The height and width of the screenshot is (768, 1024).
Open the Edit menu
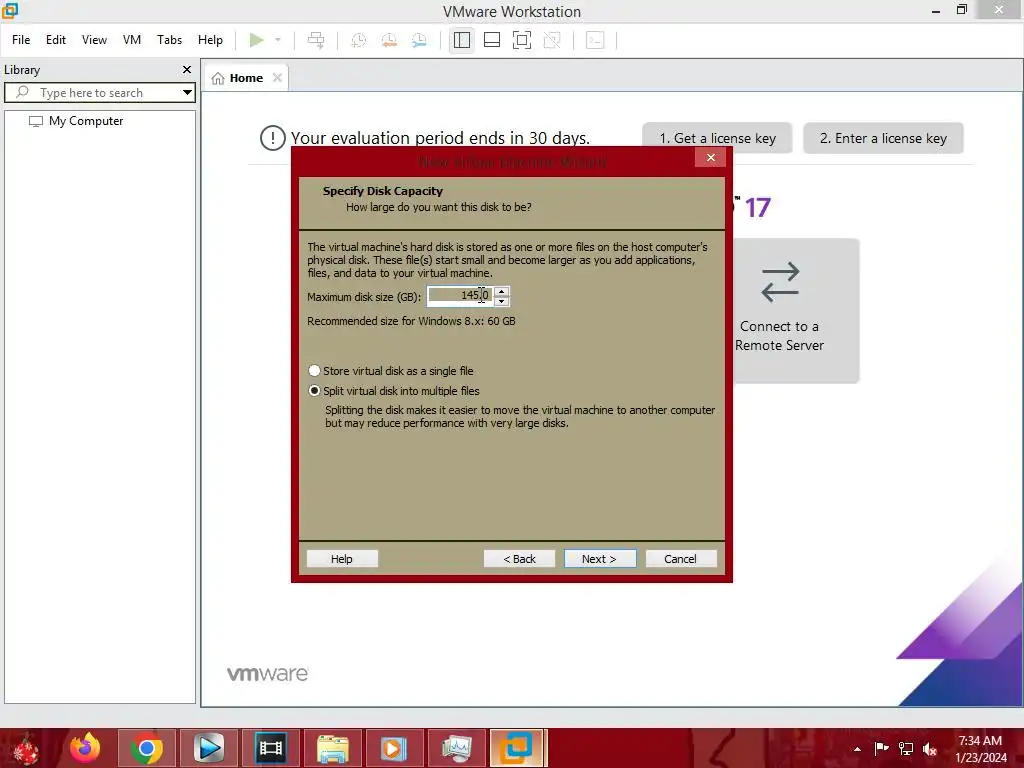tap(56, 40)
